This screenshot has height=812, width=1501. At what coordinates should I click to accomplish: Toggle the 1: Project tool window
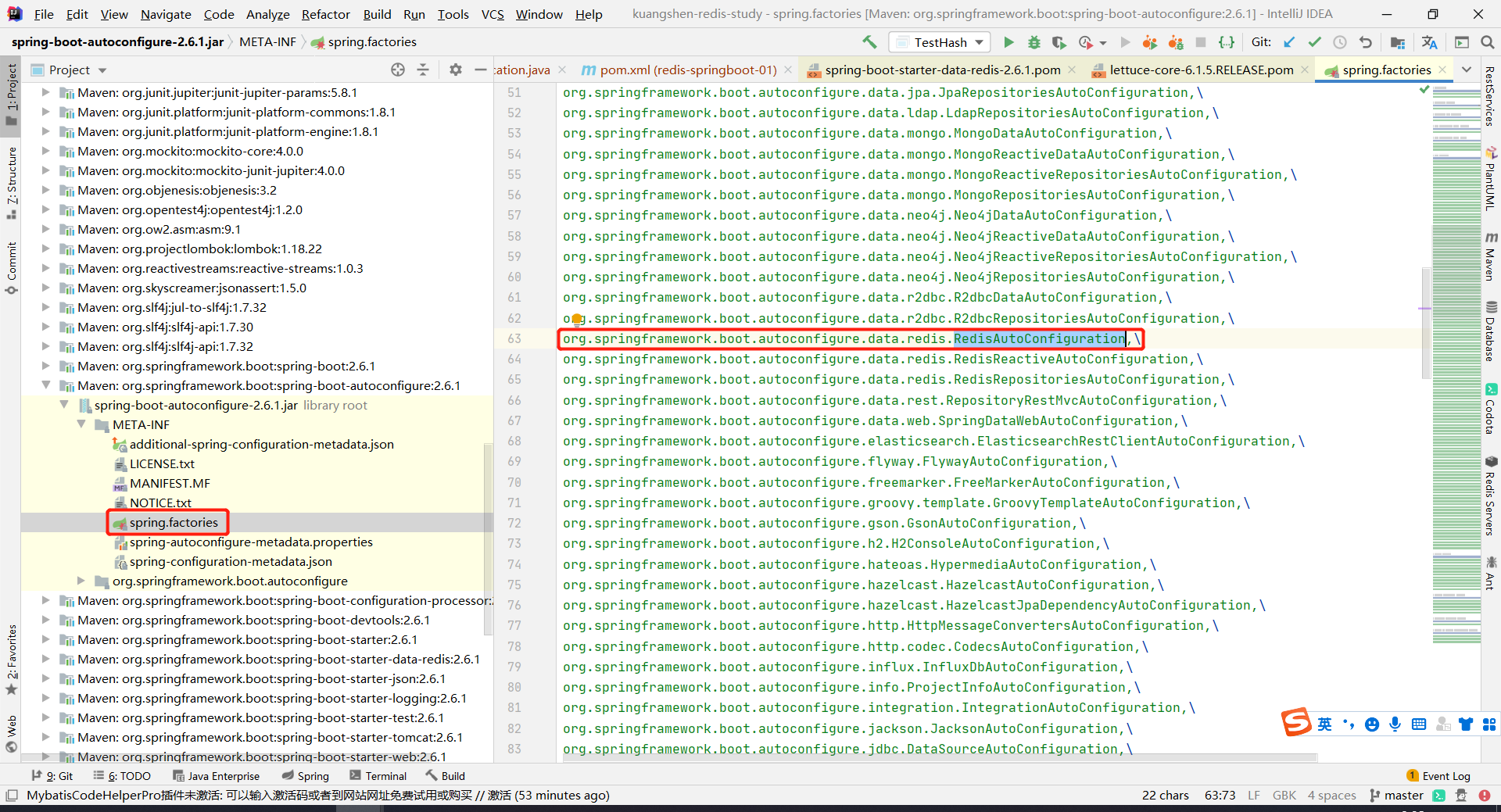(12, 94)
